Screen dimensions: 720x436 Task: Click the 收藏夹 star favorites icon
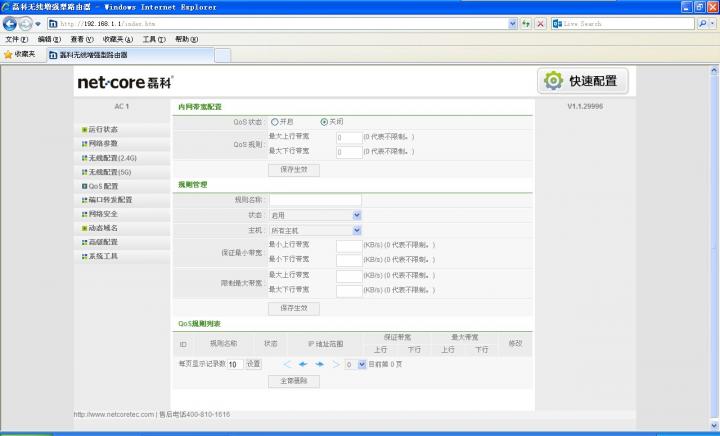(x=8, y=55)
